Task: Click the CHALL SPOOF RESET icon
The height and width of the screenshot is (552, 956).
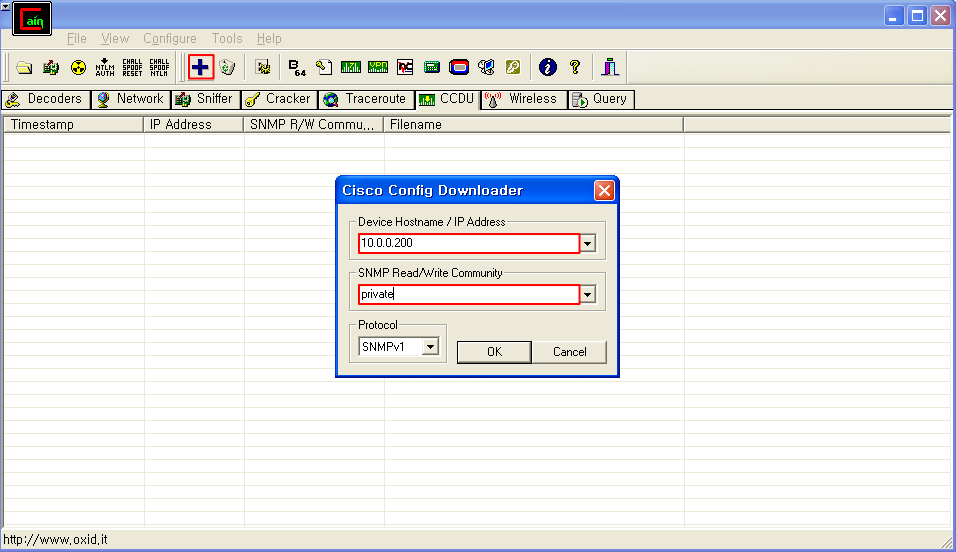Action: 132,67
